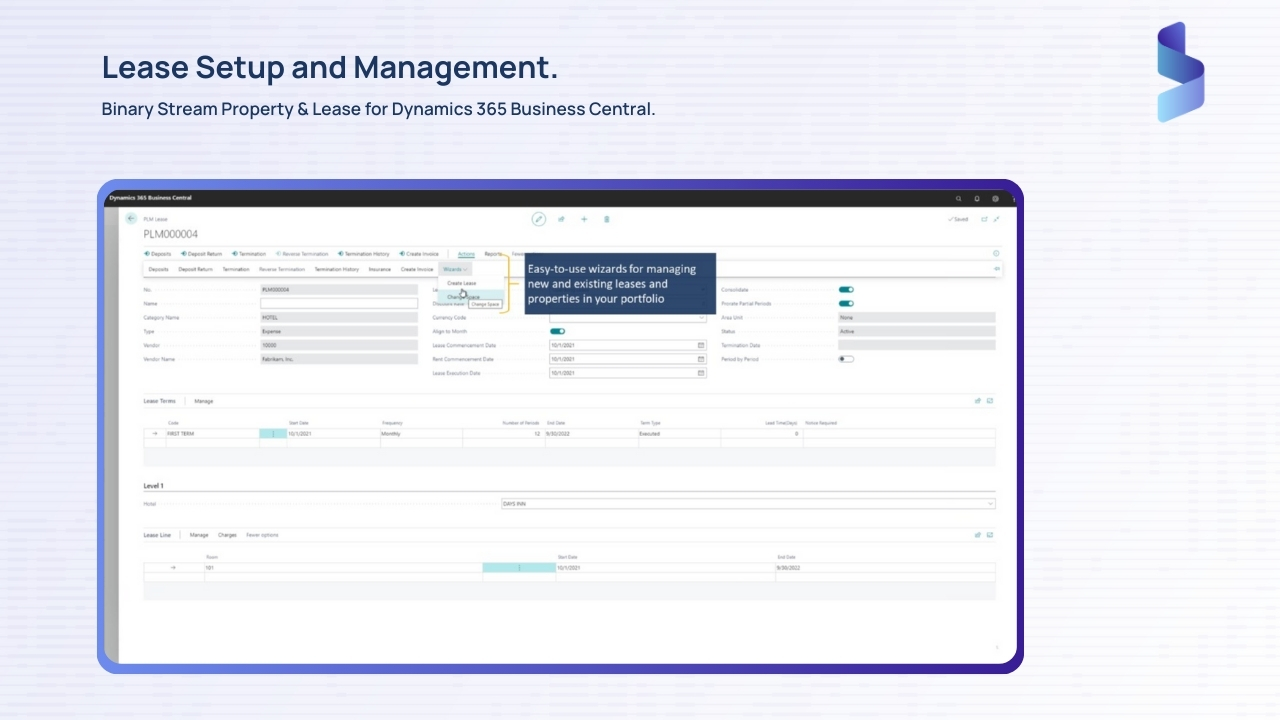Toggle the Align to Month switch
Image resolution: width=1280 pixels, height=720 pixels.
tap(557, 331)
